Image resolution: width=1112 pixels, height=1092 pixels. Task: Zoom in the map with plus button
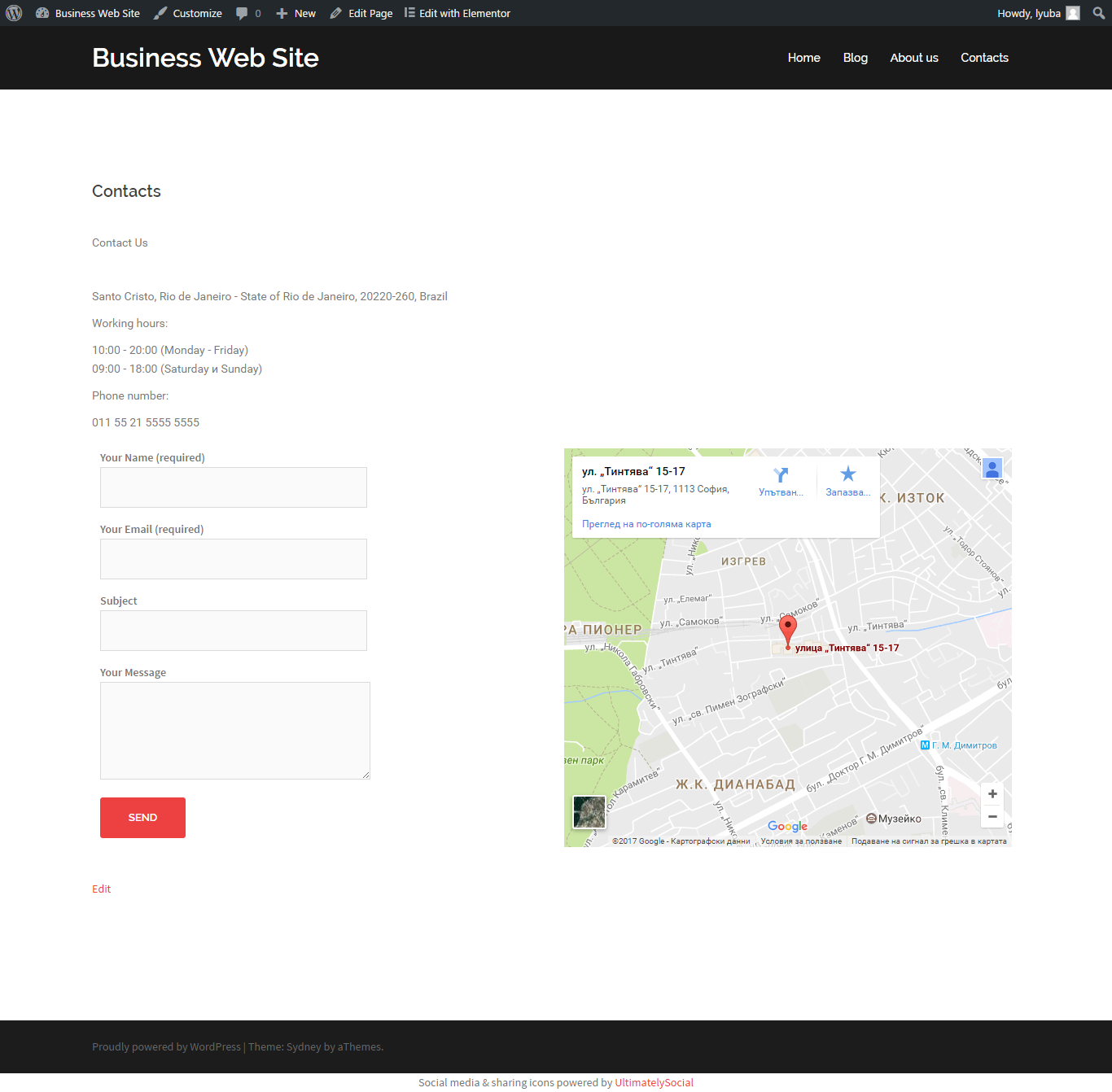tap(992, 794)
